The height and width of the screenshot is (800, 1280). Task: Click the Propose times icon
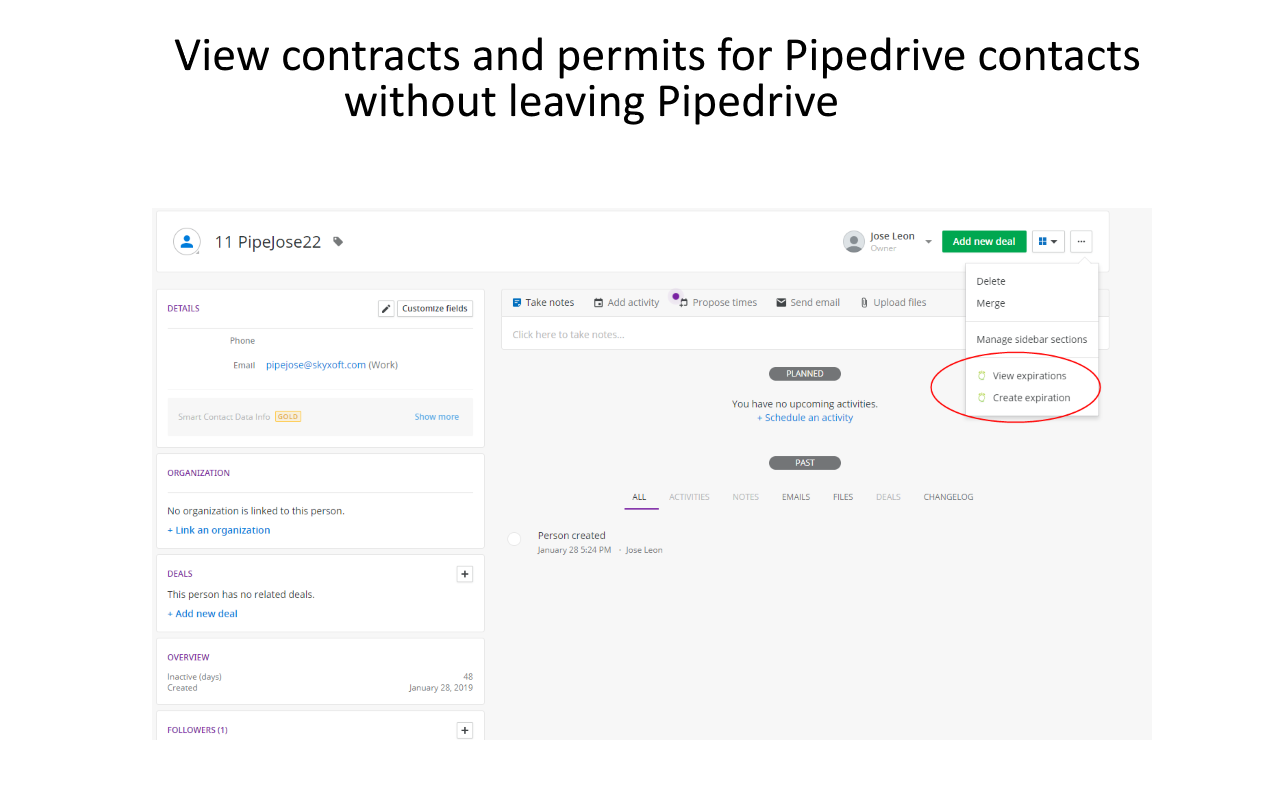point(680,301)
